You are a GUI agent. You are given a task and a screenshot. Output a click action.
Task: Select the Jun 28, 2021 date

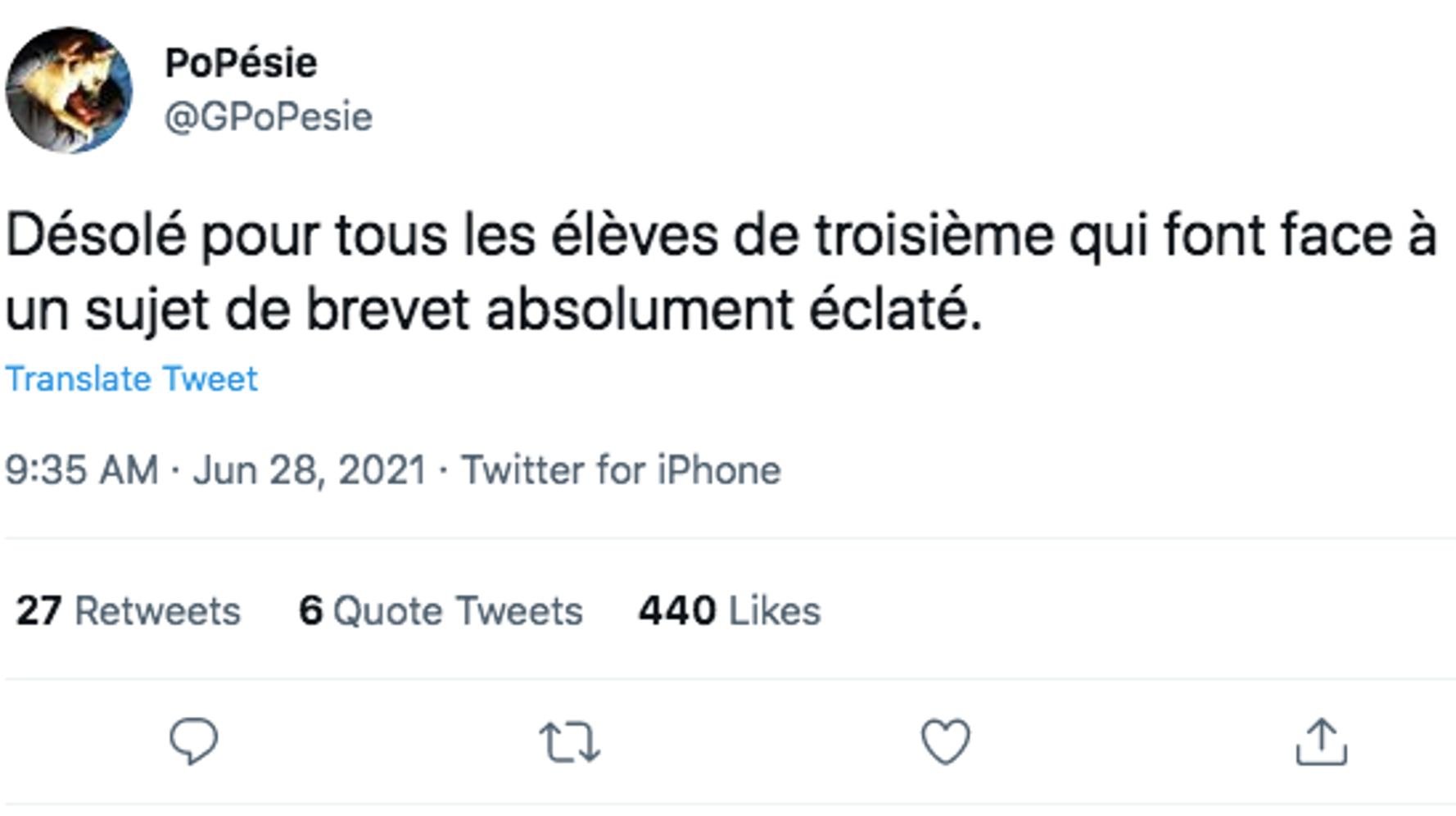point(310,470)
